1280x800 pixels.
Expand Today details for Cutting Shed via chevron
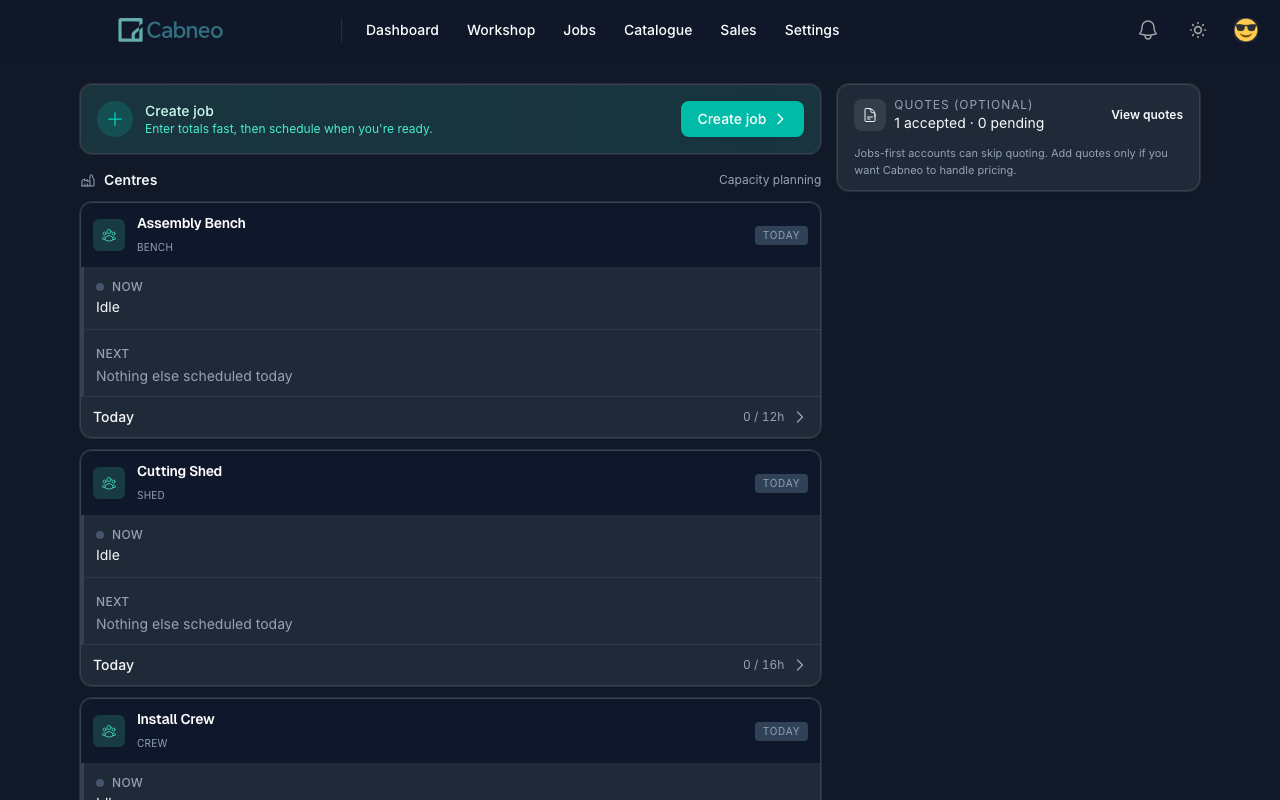pyautogui.click(x=799, y=665)
